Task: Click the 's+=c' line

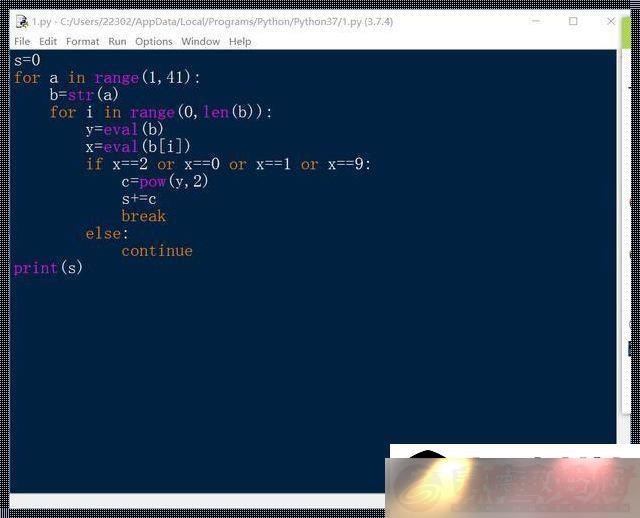Action: click(x=139, y=199)
